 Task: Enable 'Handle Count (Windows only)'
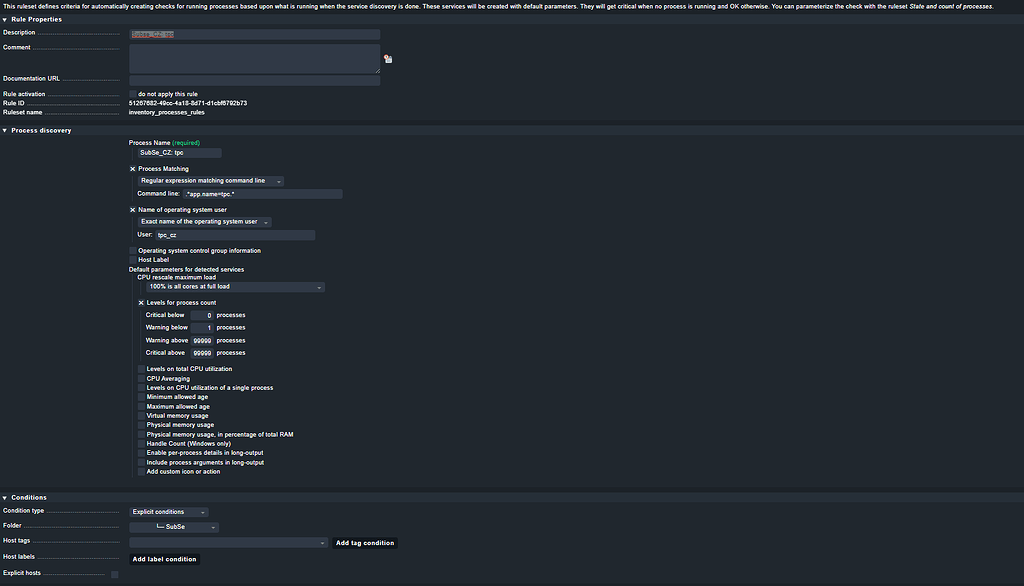pyautogui.click(x=141, y=443)
